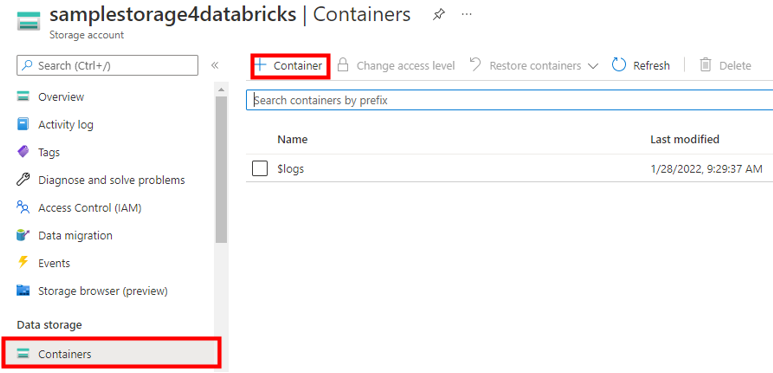Click the circular Refresh icon

coord(619,65)
